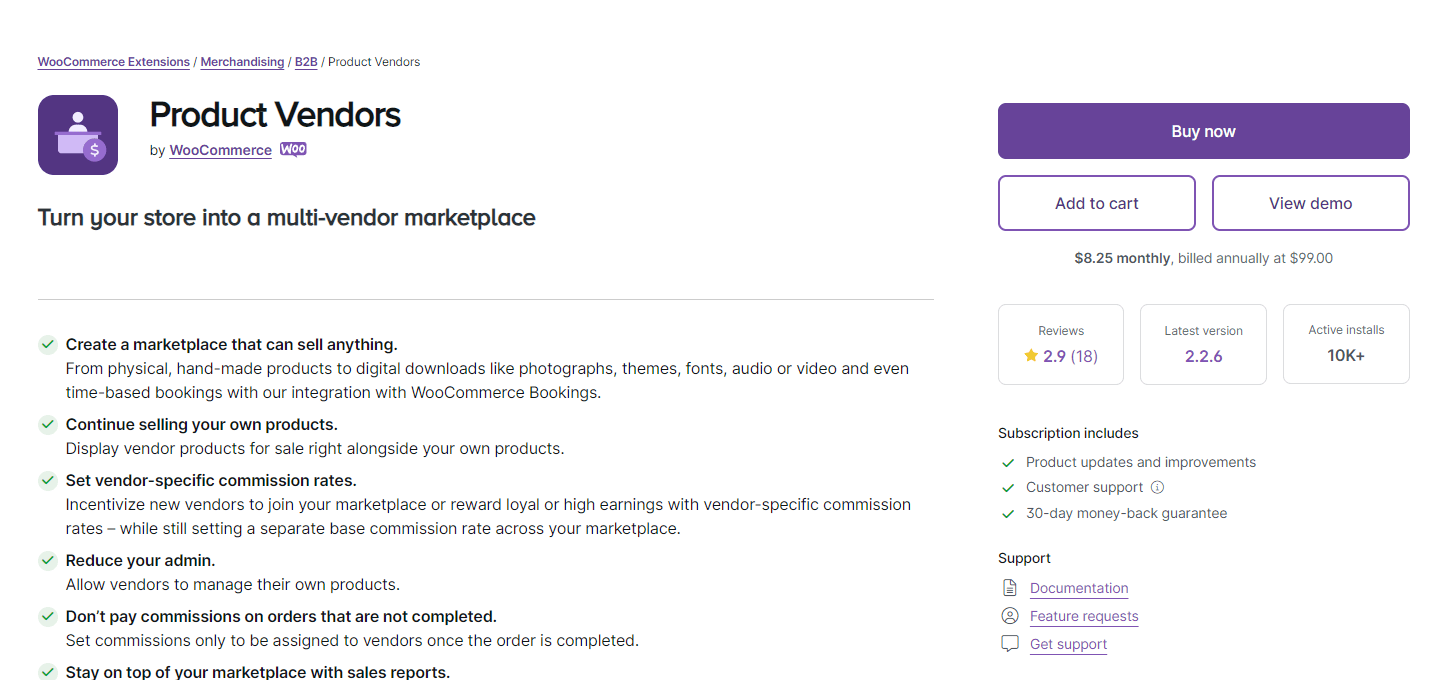Click 'Reduce your admin.' heading
This screenshot has width=1431, height=680.
(x=141, y=560)
